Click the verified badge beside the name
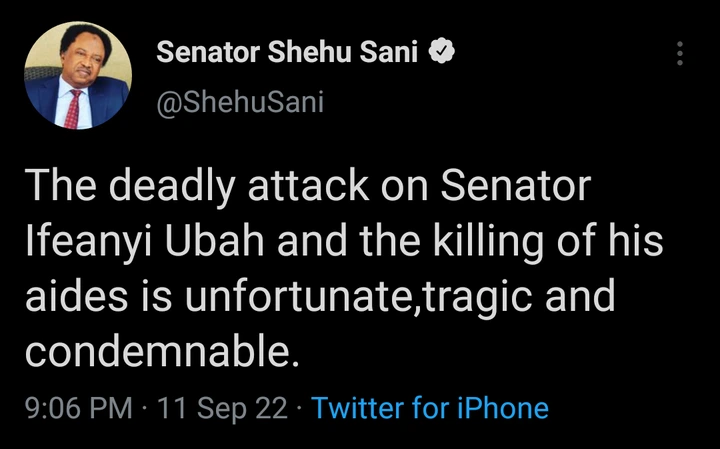Image resolution: width=720 pixels, height=449 pixels. (x=440, y=52)
